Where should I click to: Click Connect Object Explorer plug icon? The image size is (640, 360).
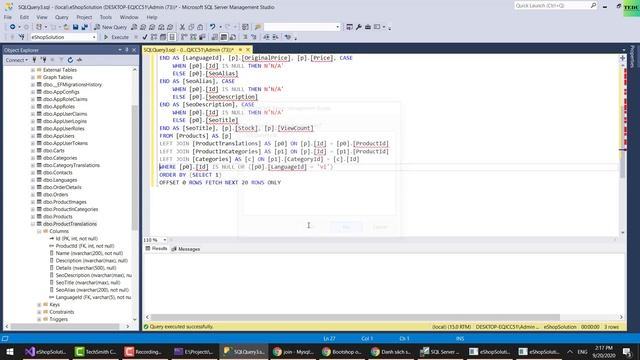(x=34, y=60)
